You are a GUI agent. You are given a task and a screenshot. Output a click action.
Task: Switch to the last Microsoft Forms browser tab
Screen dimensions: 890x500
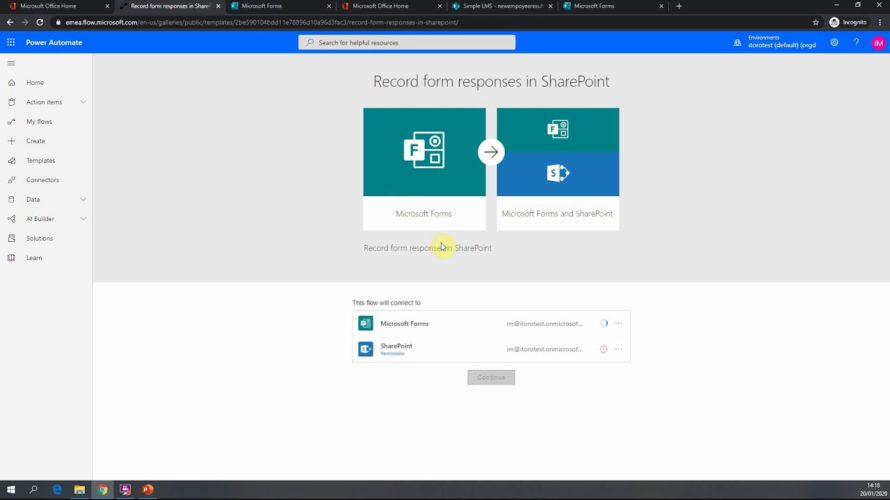[x=613, y=6]
